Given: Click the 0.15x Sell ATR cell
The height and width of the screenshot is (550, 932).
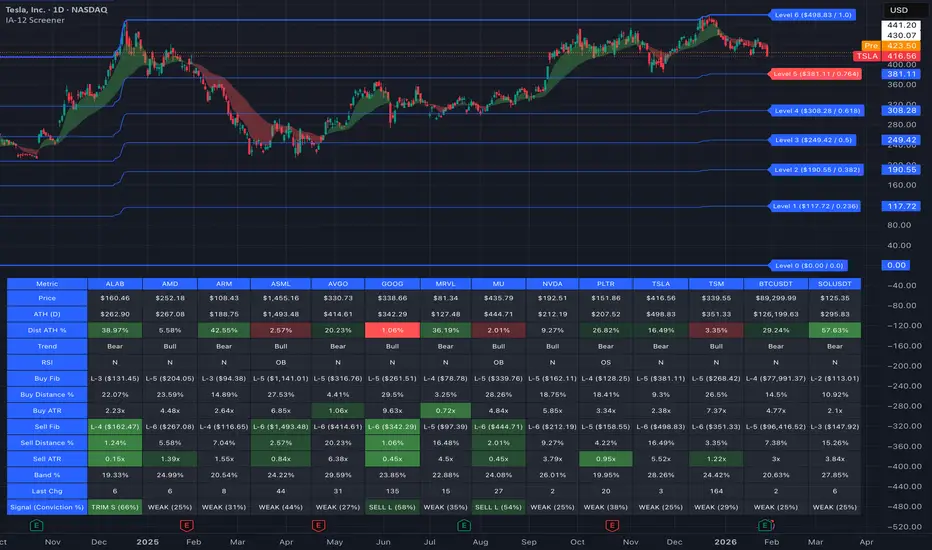Looking at the screenshot, I should [x=115, y=458].
